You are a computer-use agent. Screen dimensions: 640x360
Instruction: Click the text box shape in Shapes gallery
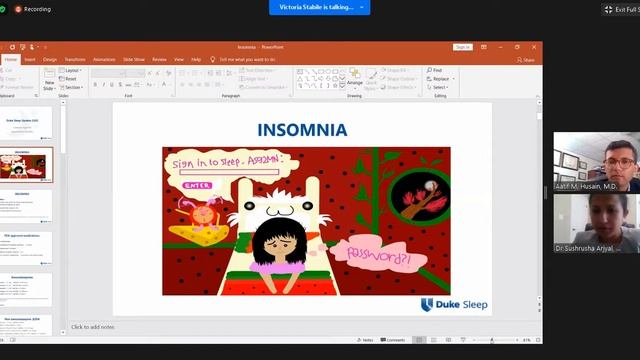[300, 71]
